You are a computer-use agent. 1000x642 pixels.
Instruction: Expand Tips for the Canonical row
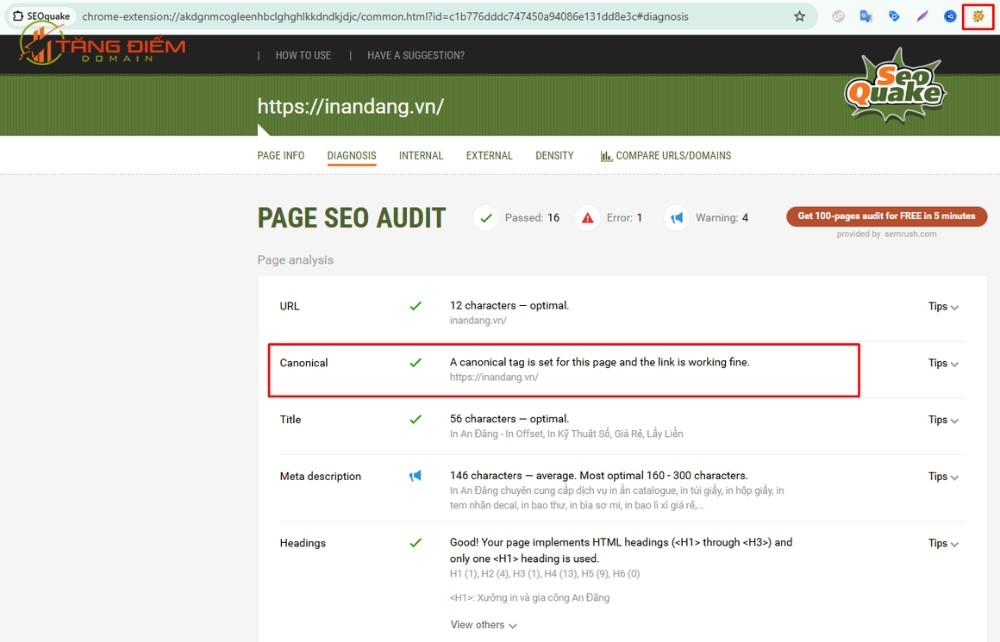pos(943,363)
